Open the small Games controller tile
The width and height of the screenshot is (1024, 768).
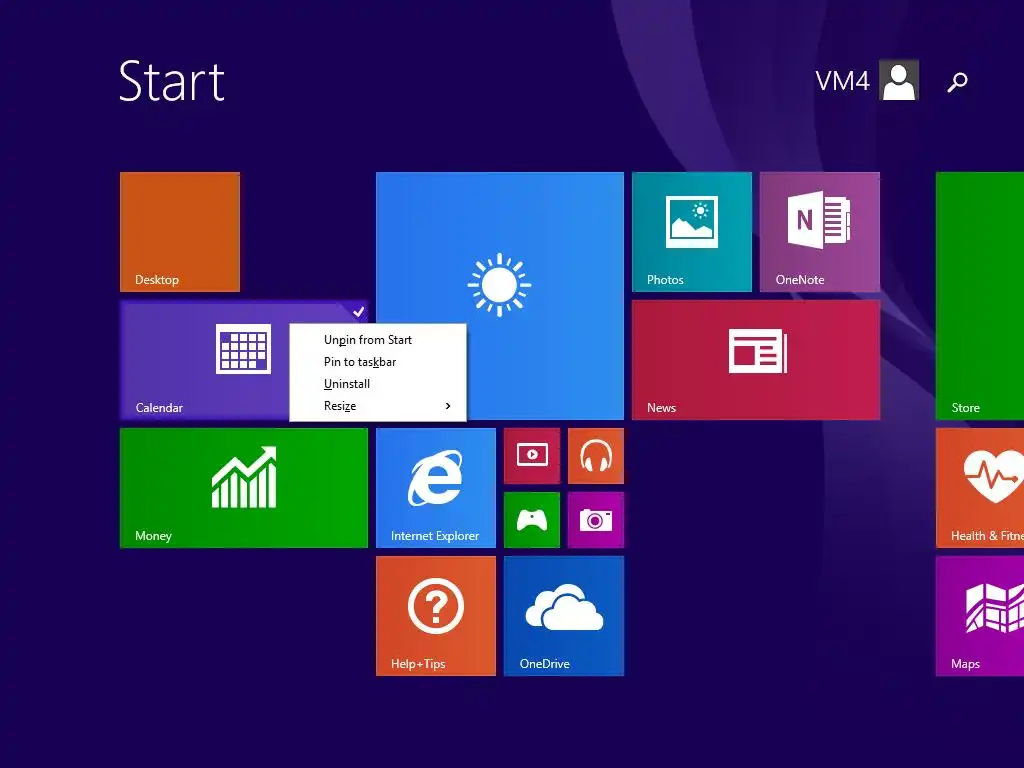click(532, 520)
